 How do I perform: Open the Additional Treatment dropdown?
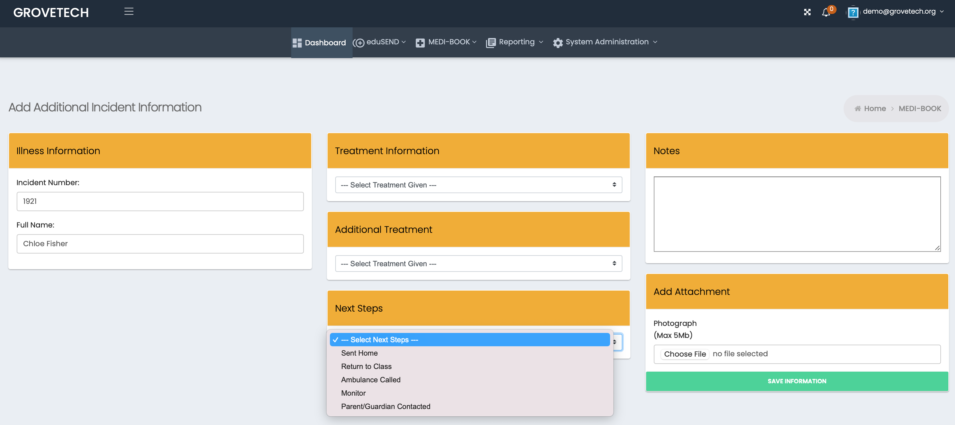tap(478, 264)
